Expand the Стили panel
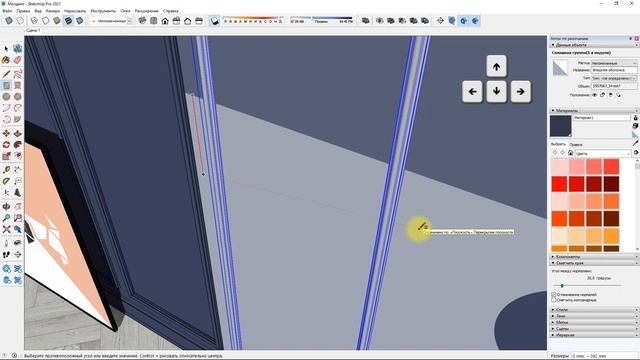The height and width of the screenshot is (360, 640). point(594,309)
